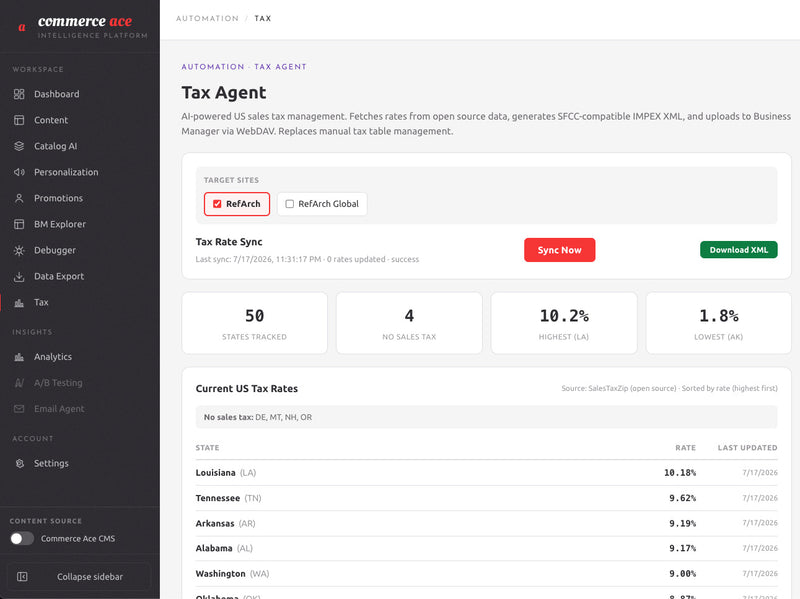The width and height of the screenshot is (800, 599).
Task: Click the 10.18% rate value
Action: (680, 472)
